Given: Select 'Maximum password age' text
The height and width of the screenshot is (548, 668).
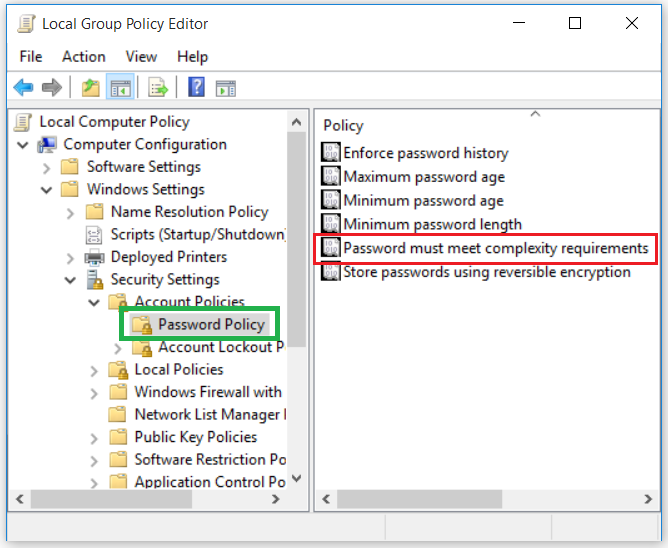Looking at the screenshot, I should [424, 176].
